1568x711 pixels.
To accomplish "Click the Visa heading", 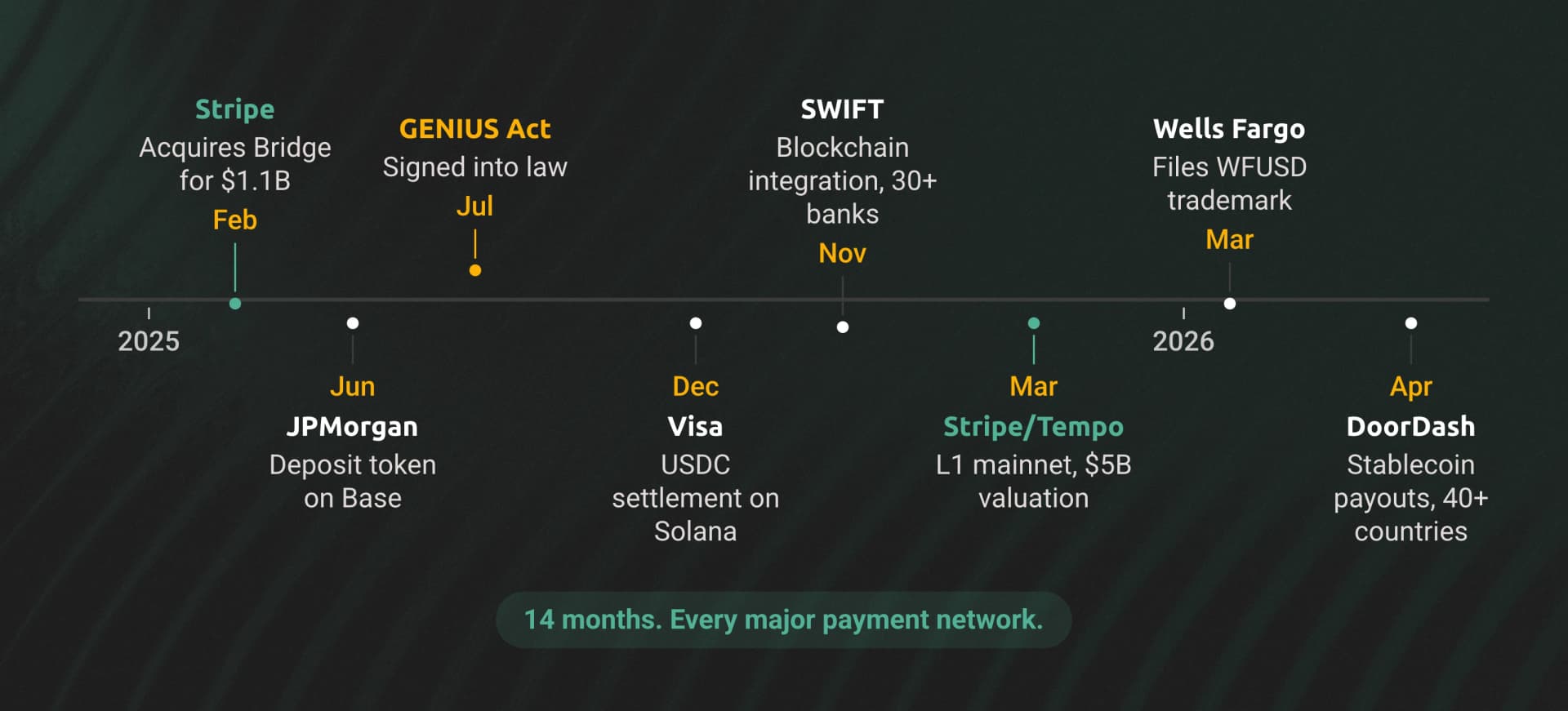I will coord(696,427).
